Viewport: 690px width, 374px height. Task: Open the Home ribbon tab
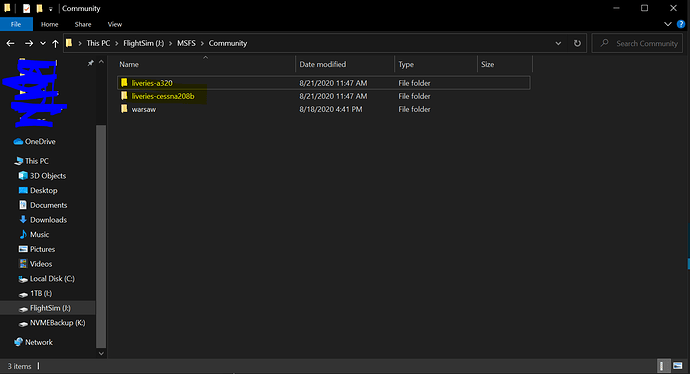(49, 24)
